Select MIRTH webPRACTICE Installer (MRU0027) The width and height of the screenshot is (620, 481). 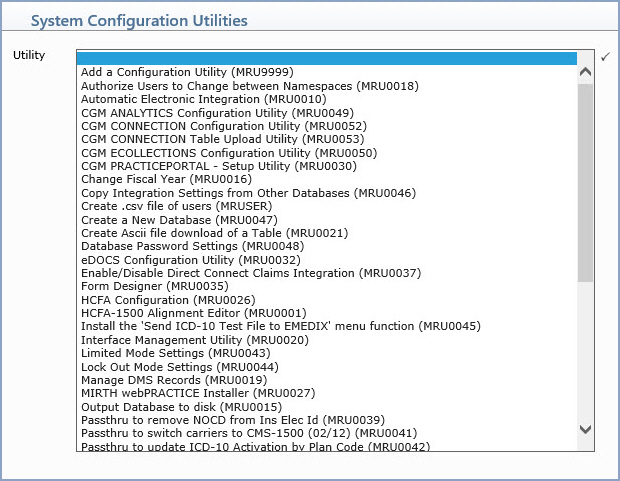coord(327,393)
